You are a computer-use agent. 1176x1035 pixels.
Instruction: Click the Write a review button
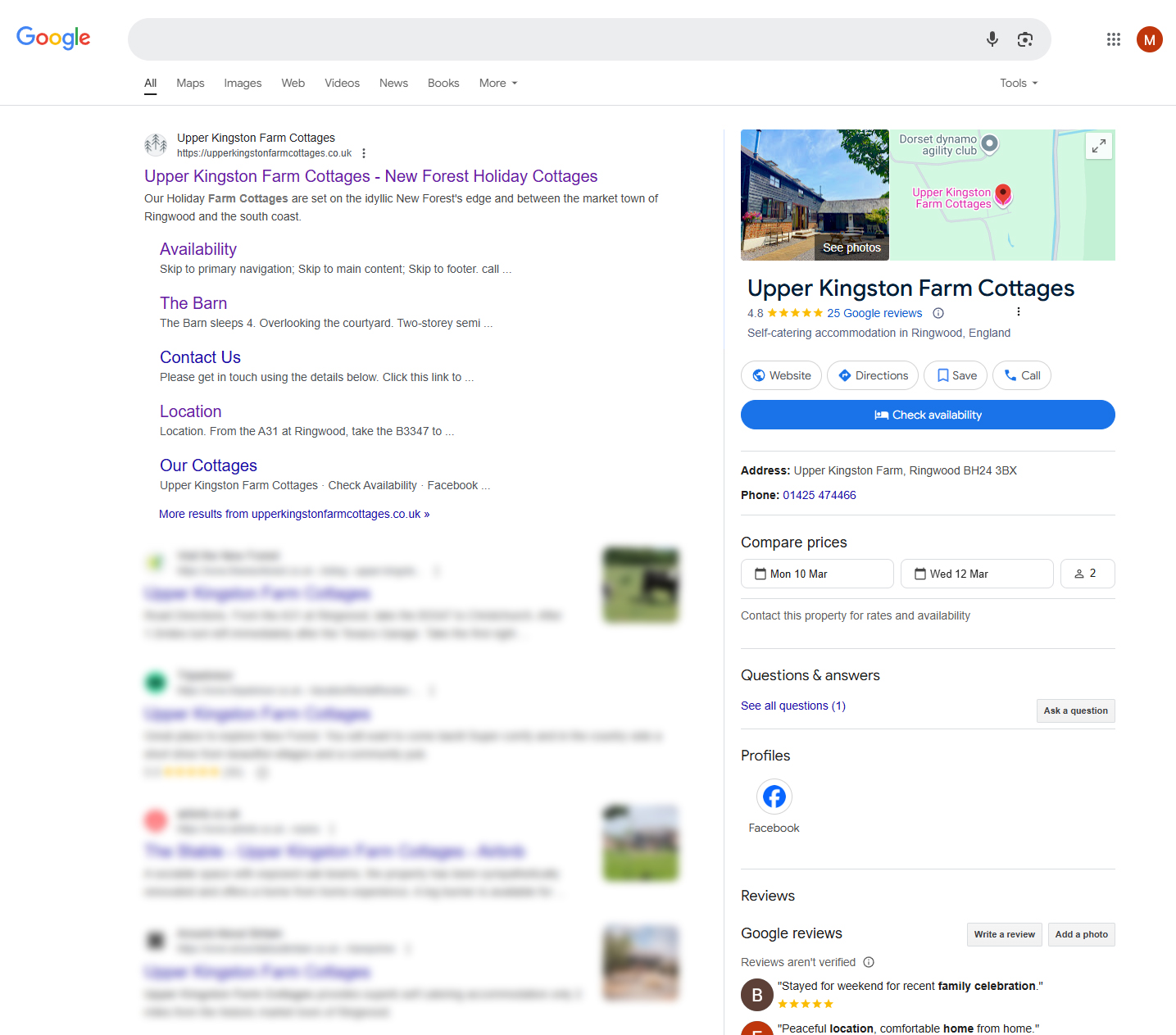[x=1004, y=935]
